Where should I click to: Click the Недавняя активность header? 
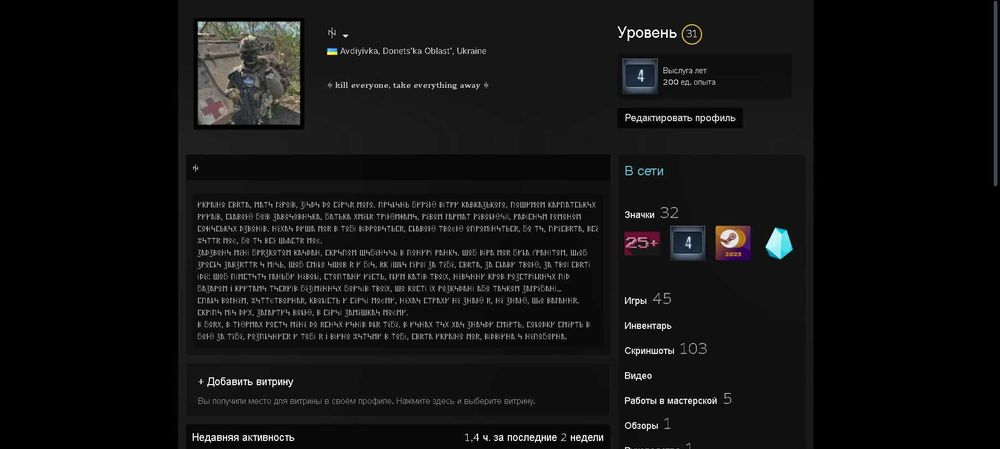(x=243, y=438)
